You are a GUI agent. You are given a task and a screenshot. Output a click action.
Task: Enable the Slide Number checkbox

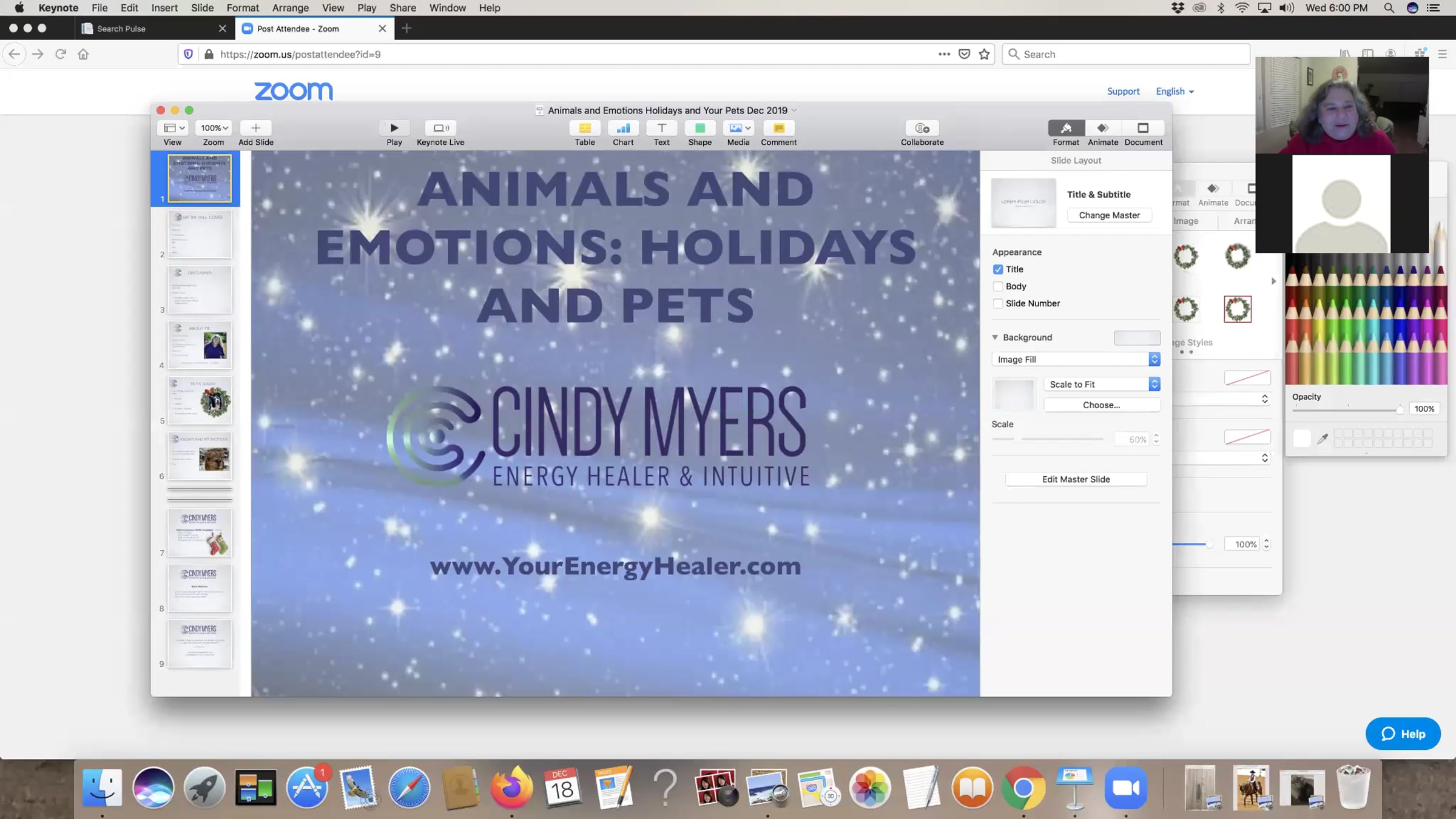point(998,303)
